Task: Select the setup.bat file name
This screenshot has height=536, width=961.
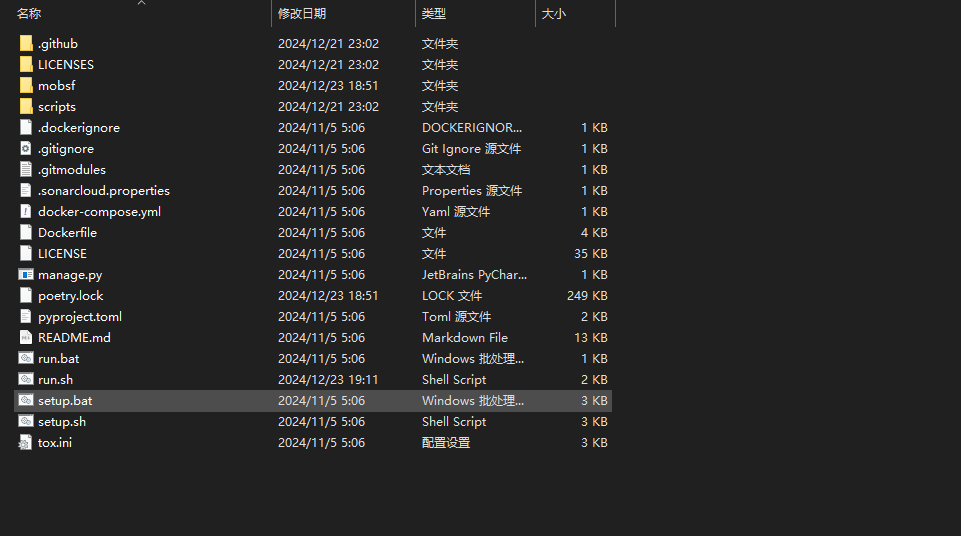Action: [x=65, y=400]
